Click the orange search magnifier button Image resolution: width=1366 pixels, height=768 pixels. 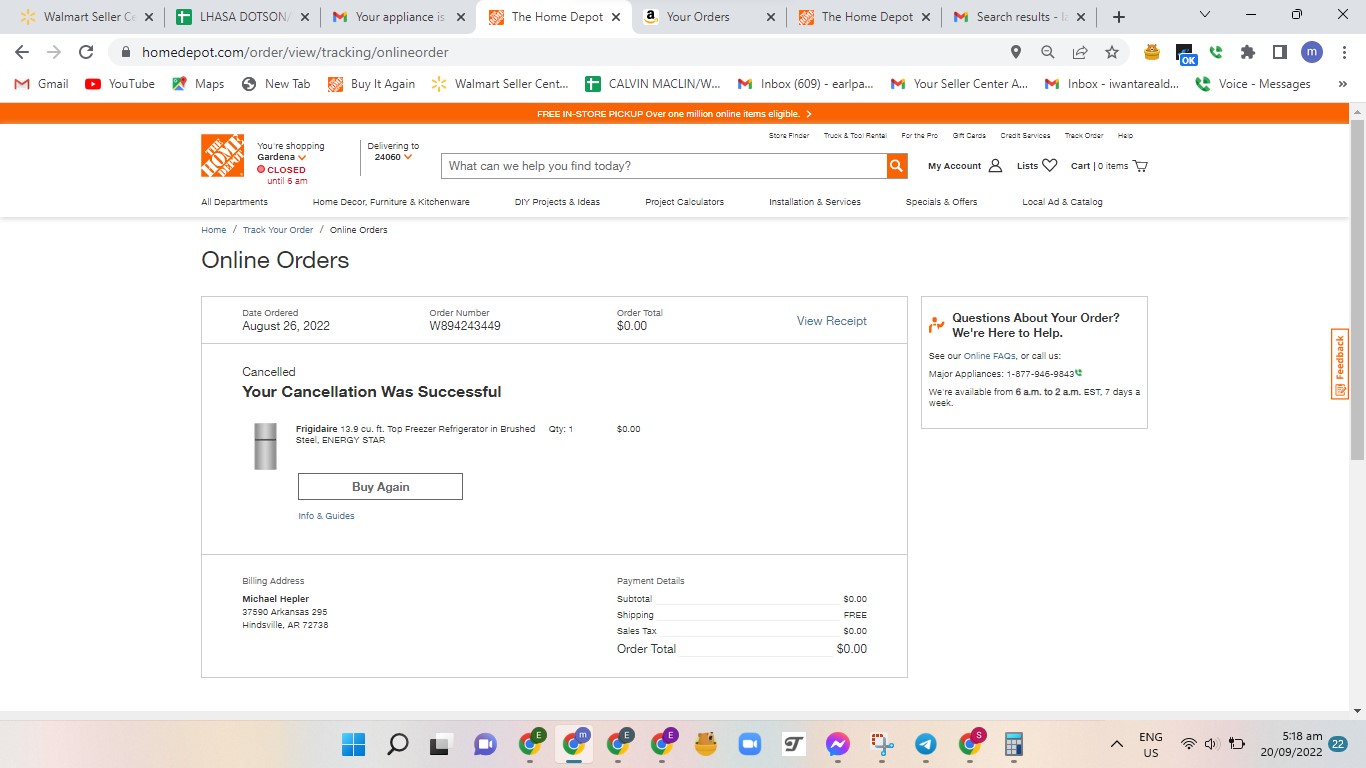click(x=896, y=166)
